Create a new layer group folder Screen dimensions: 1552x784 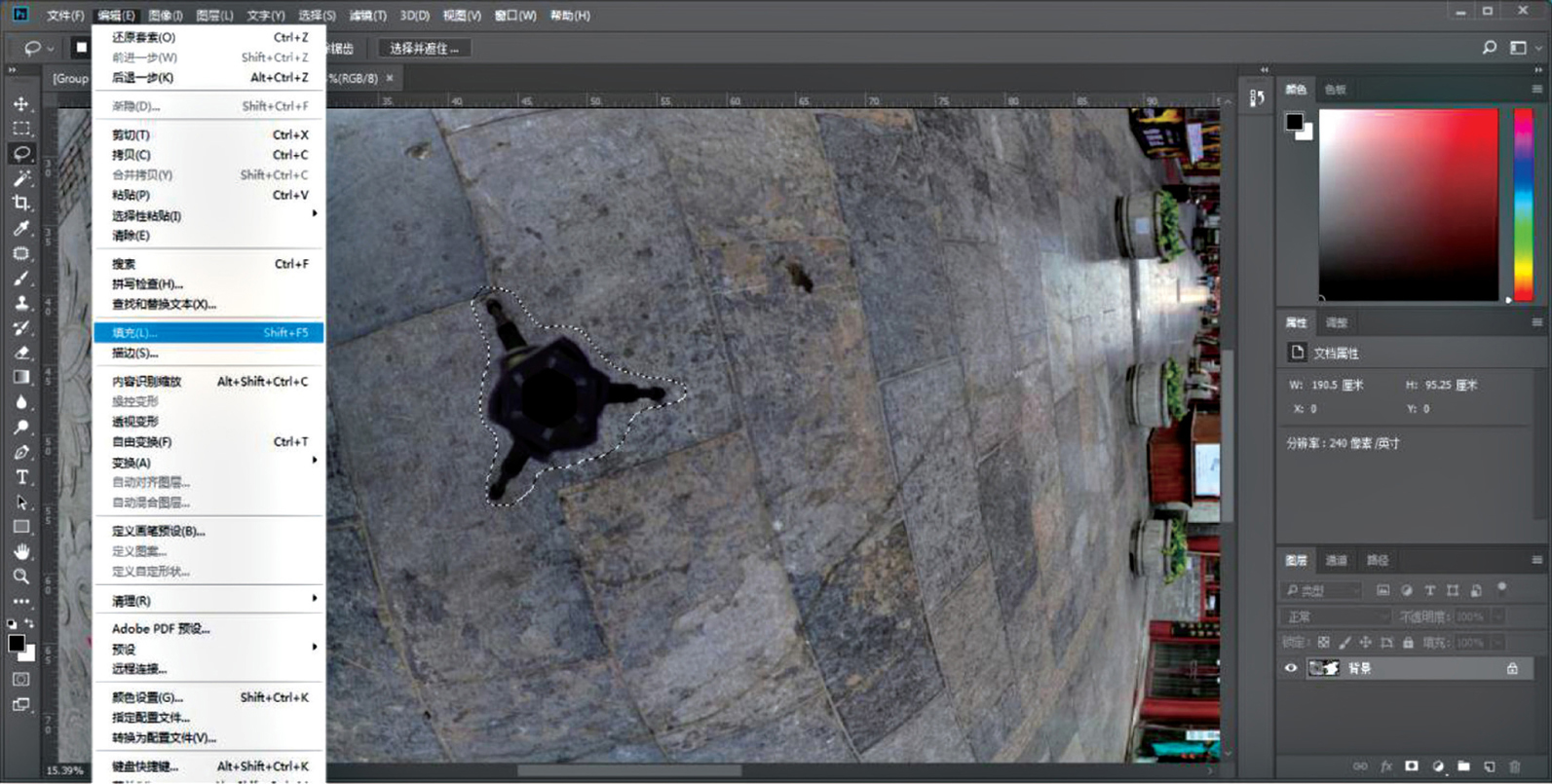point(1463,766)
